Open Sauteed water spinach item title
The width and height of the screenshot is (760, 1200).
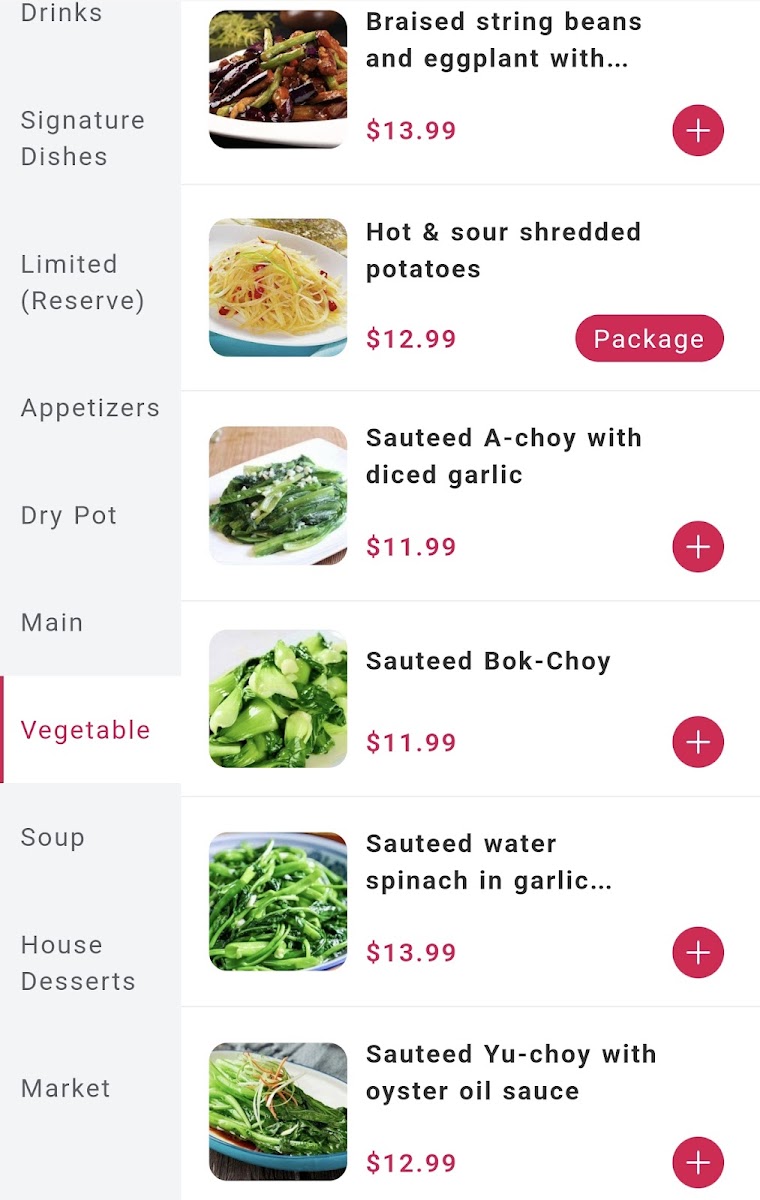pyautogui.click(x=489, y=862)
